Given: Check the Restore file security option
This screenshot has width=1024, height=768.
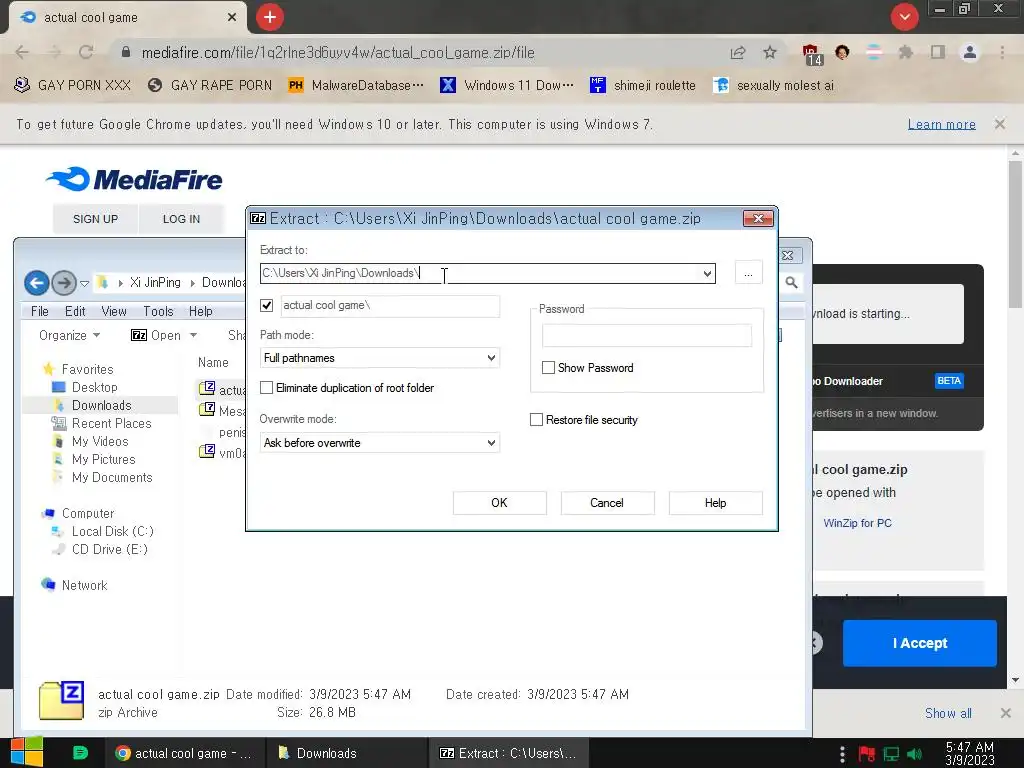Looking at the screenshot, I should pos(536,419).
